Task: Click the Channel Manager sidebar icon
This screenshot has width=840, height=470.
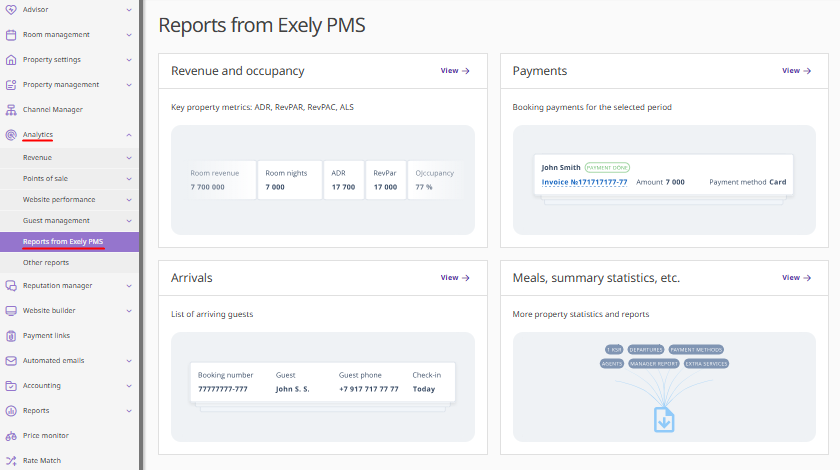Action: click(11, 110)
